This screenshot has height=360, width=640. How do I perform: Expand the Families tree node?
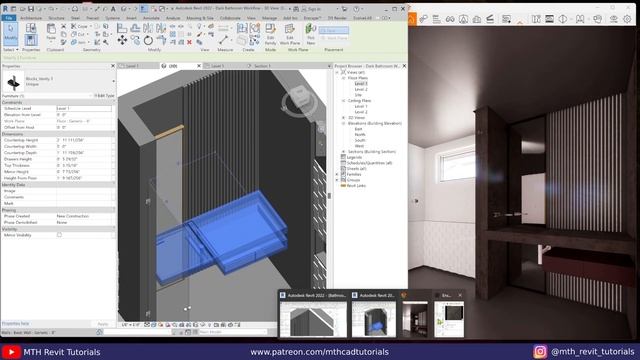pyautogui.click(x=337, y=174)
